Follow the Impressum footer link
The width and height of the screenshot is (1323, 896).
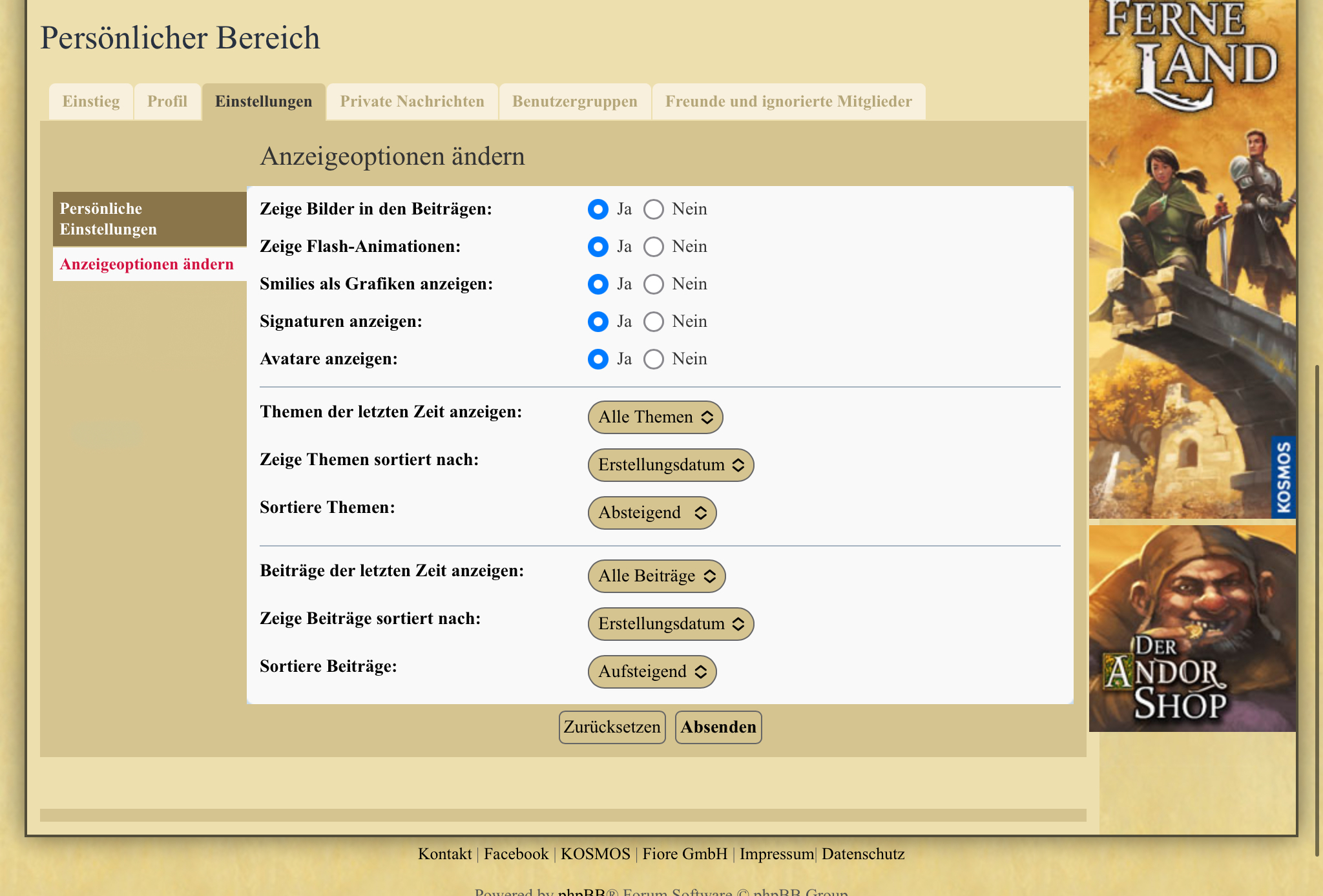click(x=776, y=854)
